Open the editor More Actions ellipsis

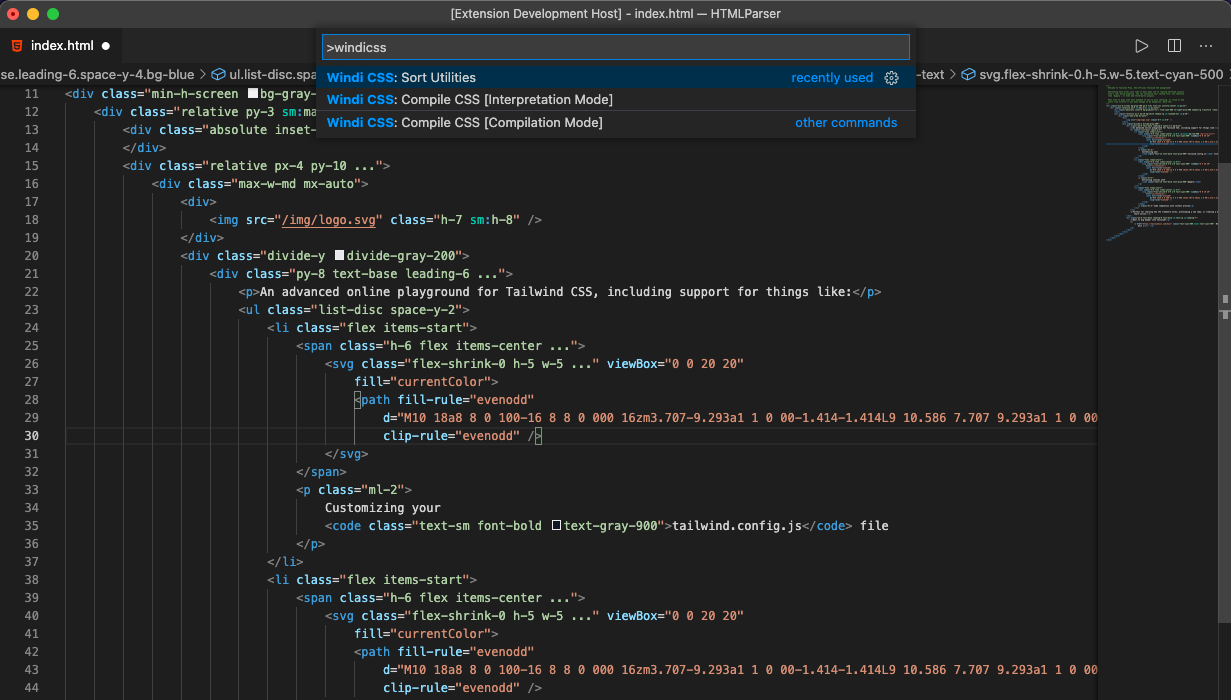point(1208,46)
